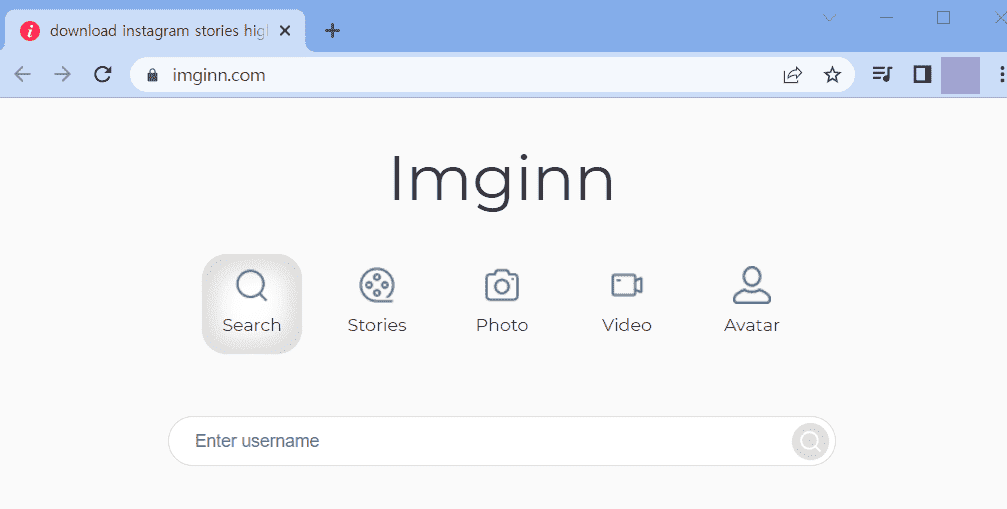The width and height of the screenshot is (1007, 509).
Task: Open the media control playlist icon
Action: tap(882, 74)
